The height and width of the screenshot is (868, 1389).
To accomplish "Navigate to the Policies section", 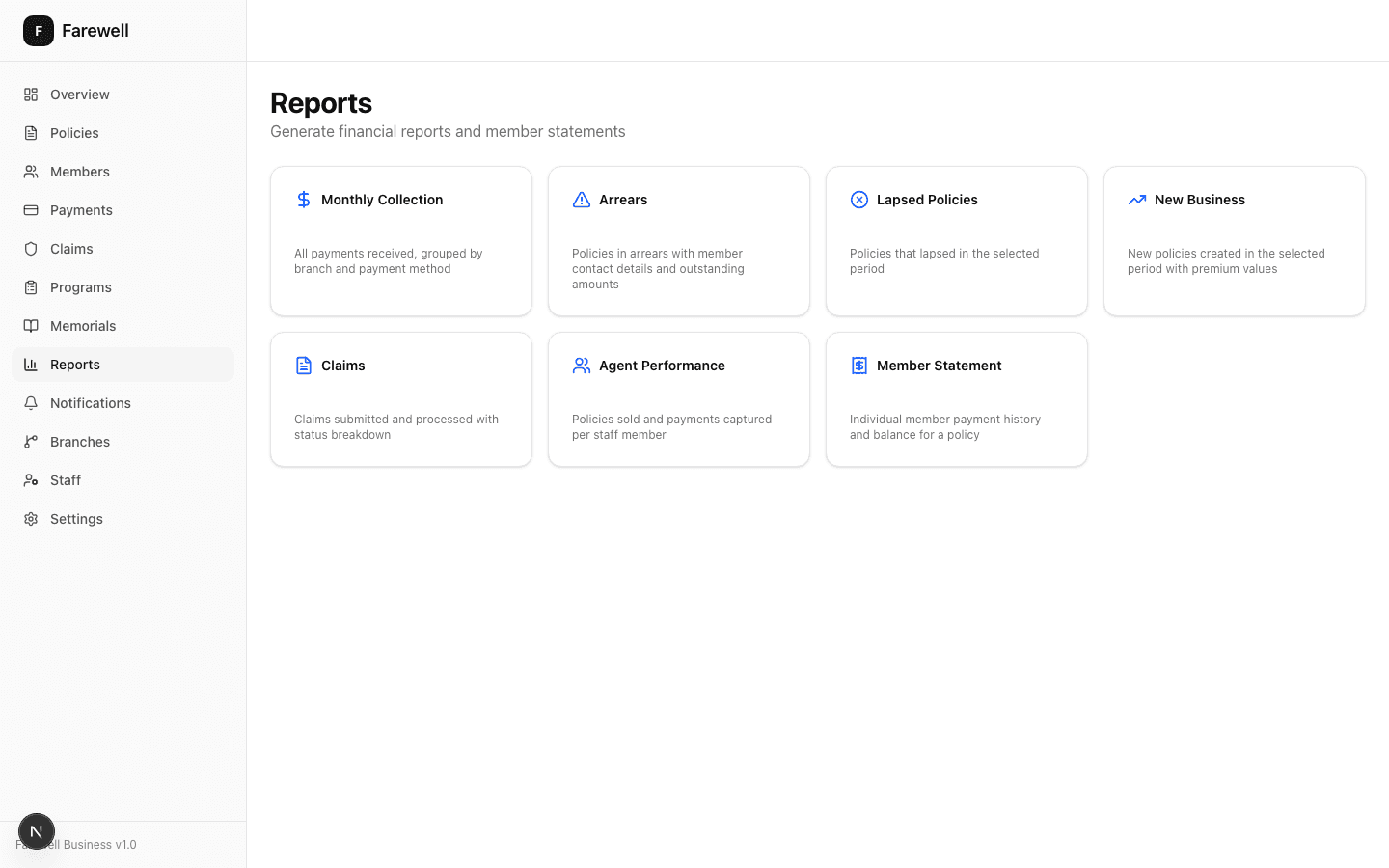I will (73, 132).
